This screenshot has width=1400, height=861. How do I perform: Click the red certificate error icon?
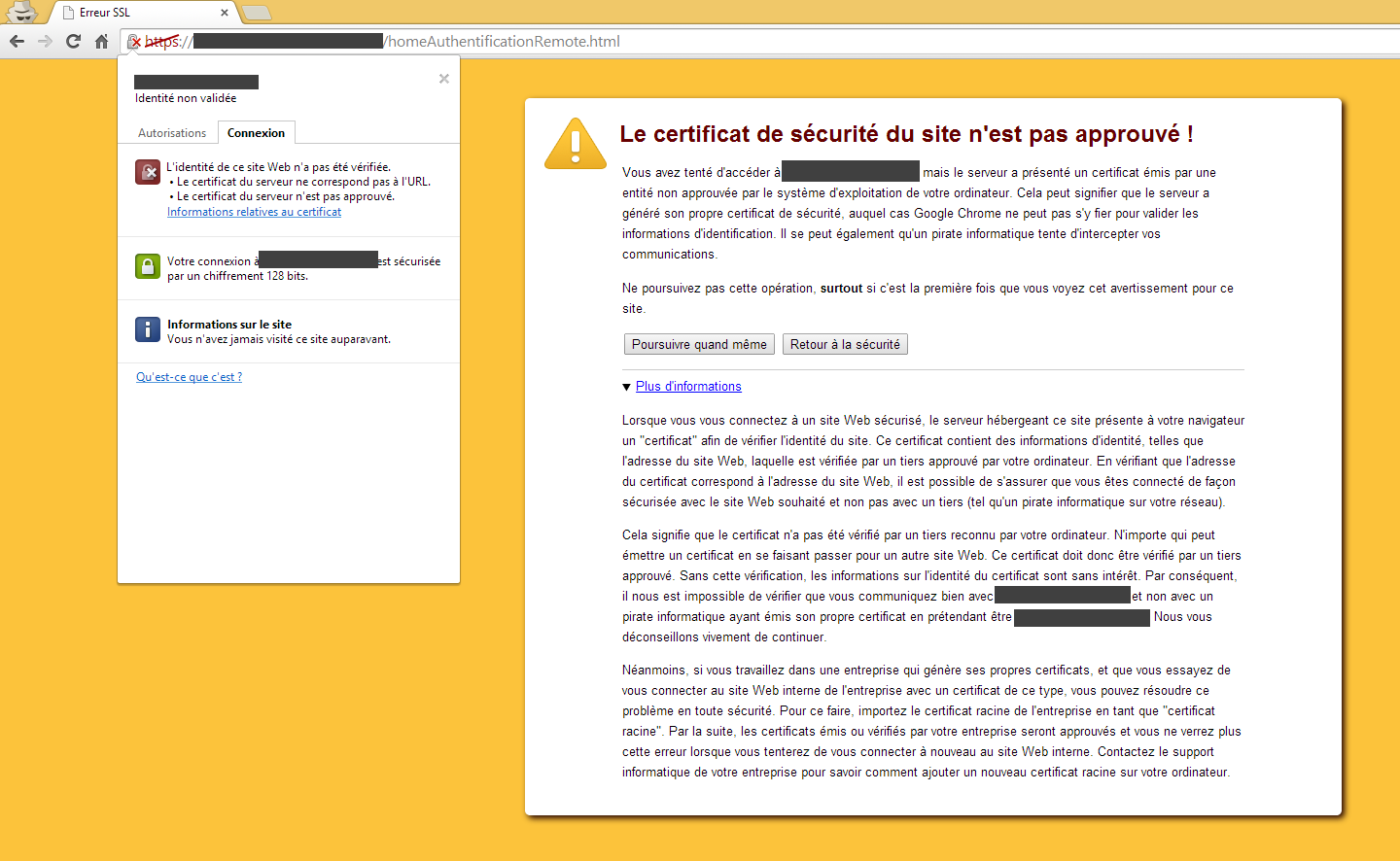pyautogui.click(x=147, y=172)
